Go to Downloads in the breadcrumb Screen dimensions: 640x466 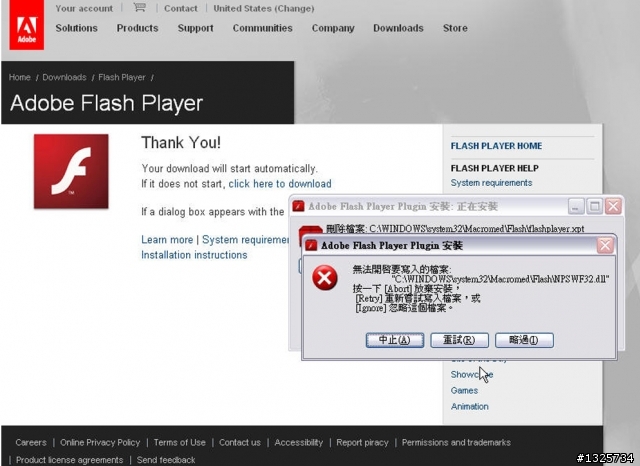[64, 77]
